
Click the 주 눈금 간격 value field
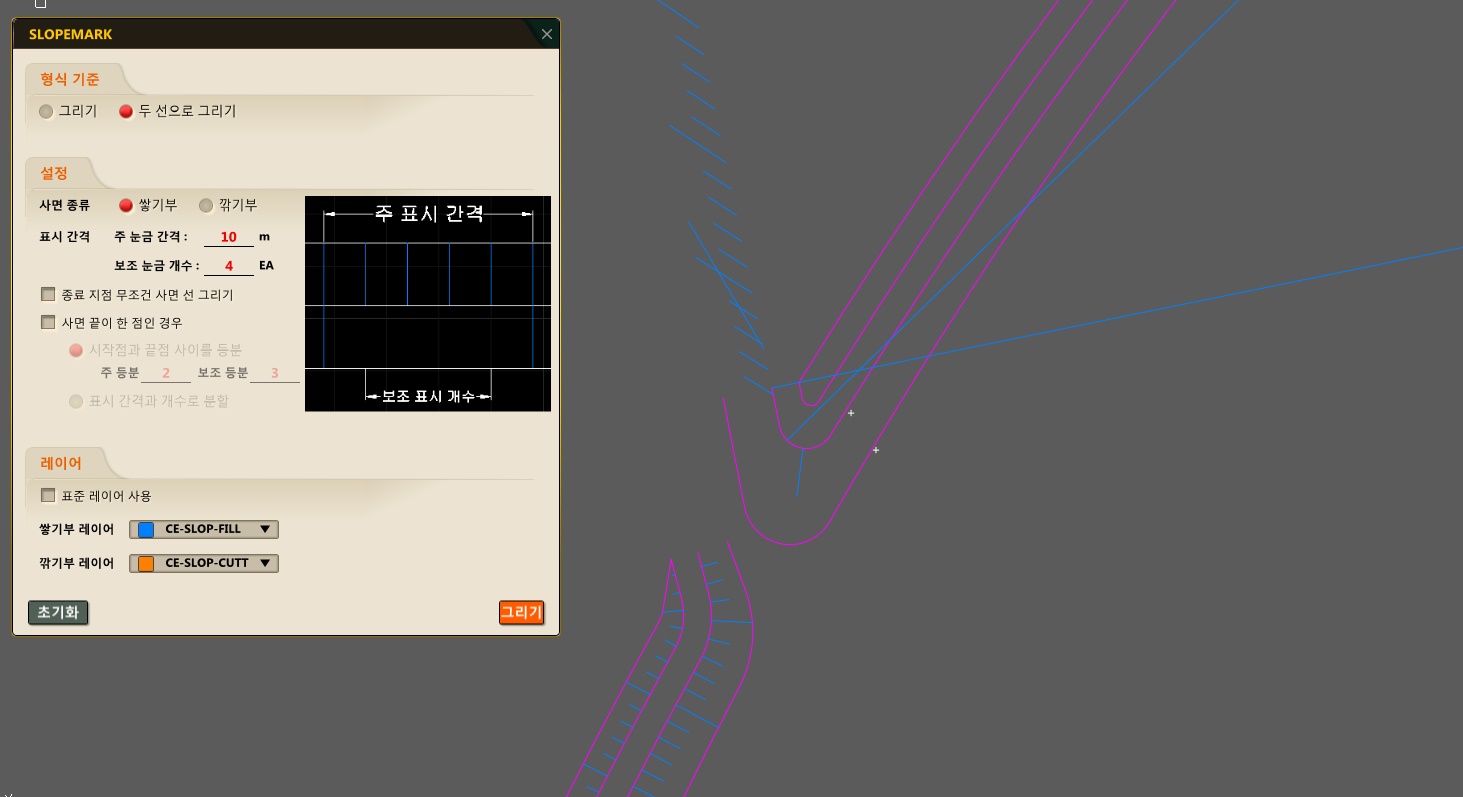pos(229,237)
